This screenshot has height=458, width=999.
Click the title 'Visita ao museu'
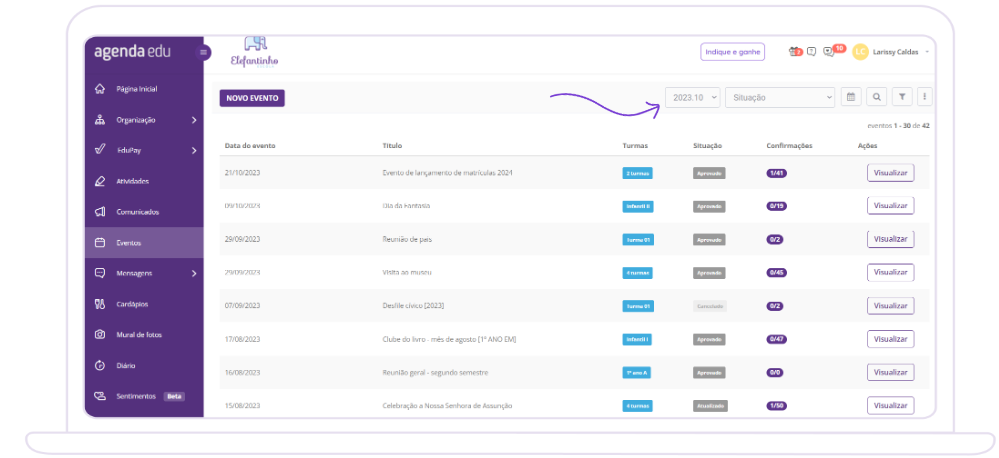pyautogui.click(x=407, y=273)
